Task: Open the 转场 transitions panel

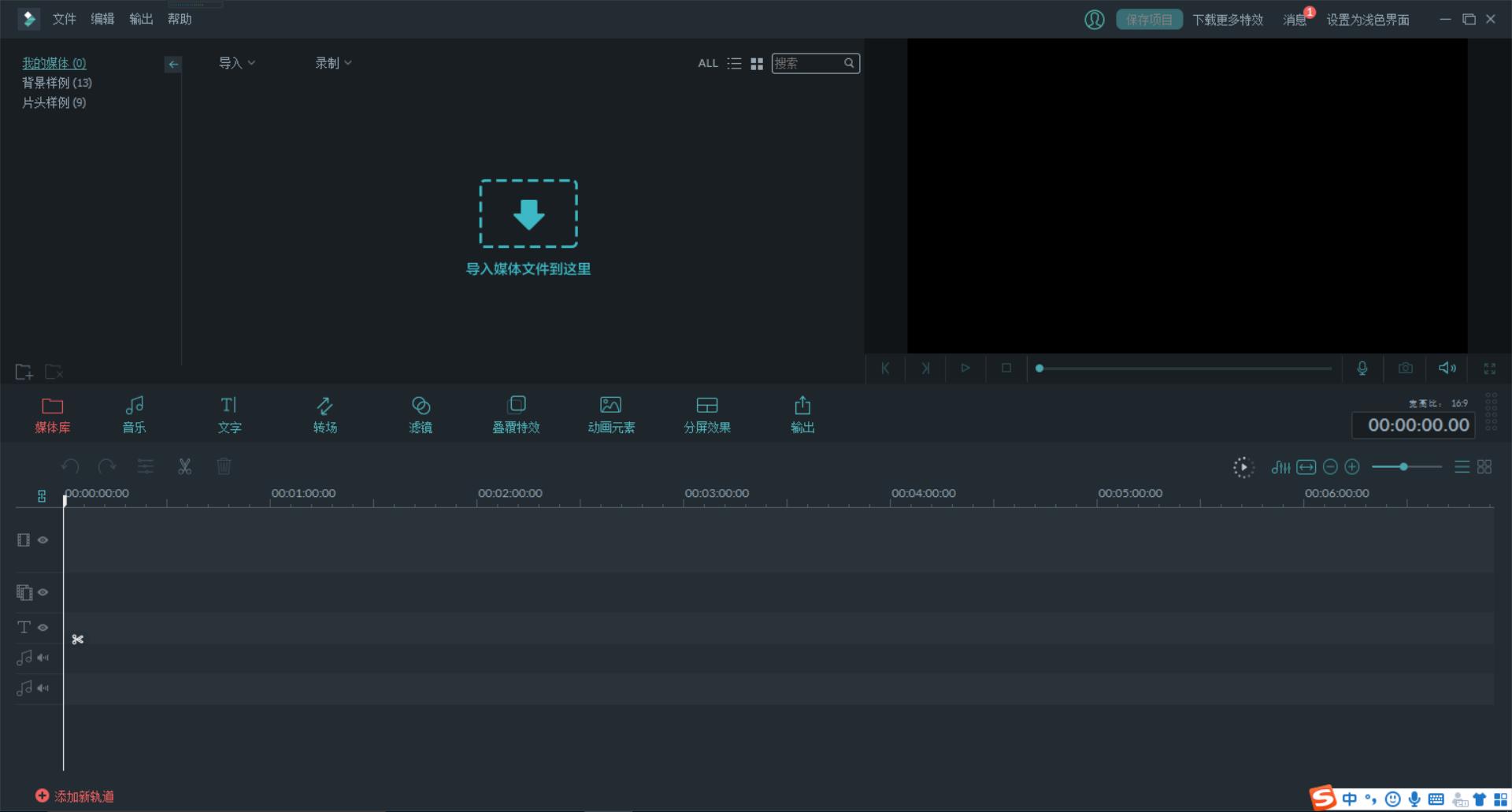Action: pyautogui.click(x=324, y=414)
